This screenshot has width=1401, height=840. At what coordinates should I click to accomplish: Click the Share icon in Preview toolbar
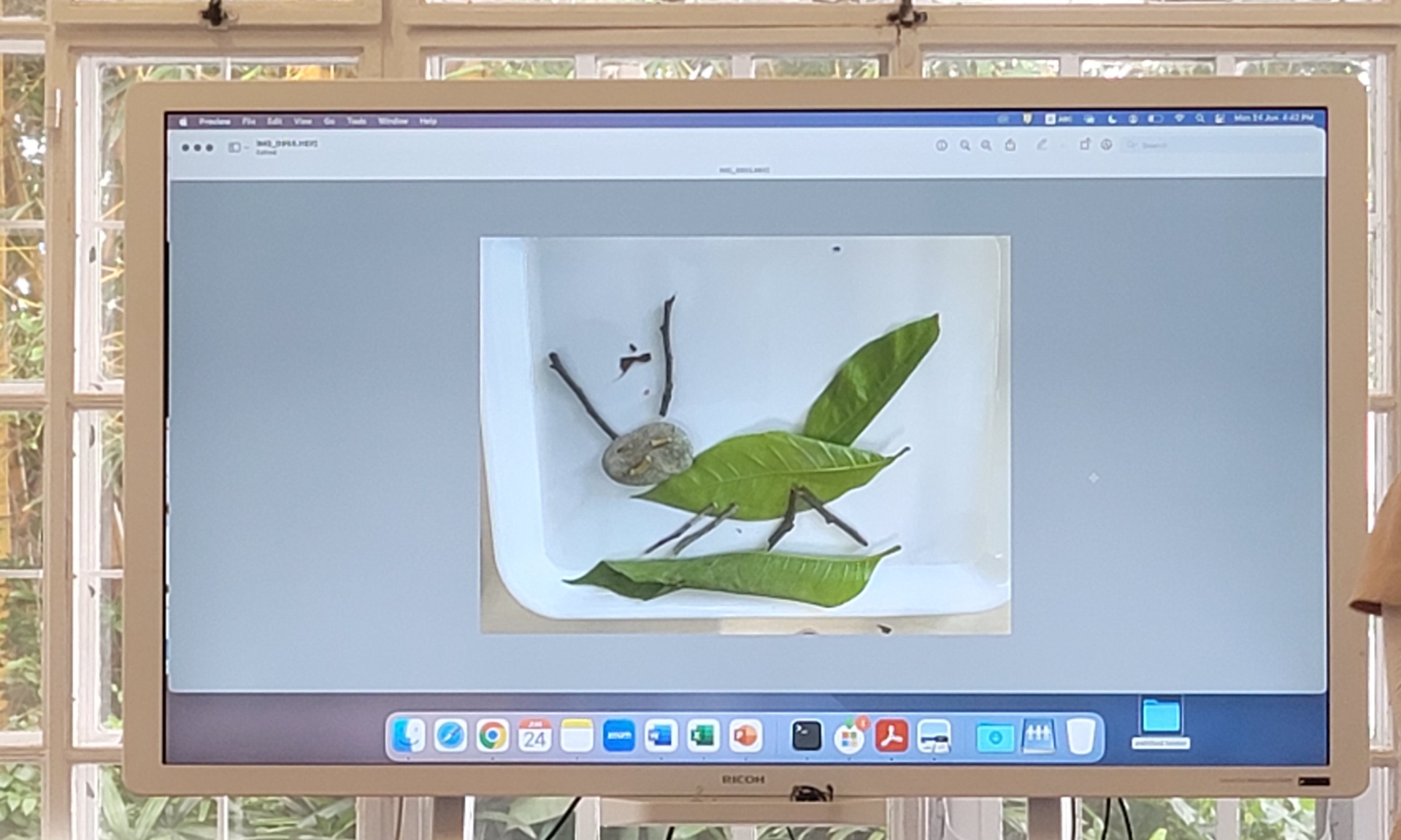click(x=1010, y=145)
